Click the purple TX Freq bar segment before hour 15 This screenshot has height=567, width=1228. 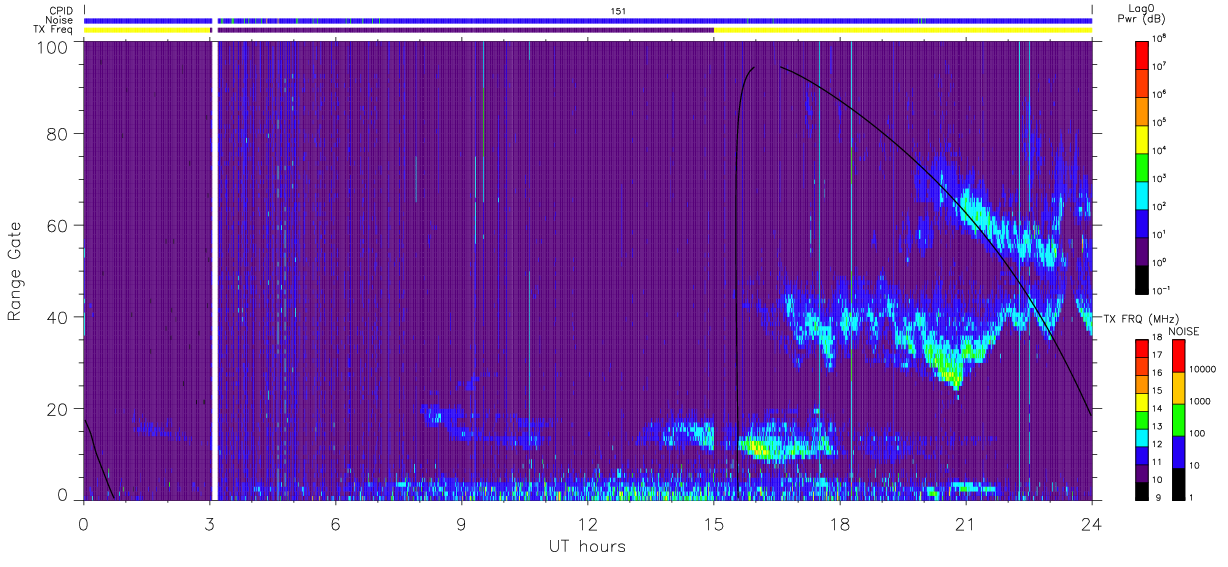[x=466, y=30]
